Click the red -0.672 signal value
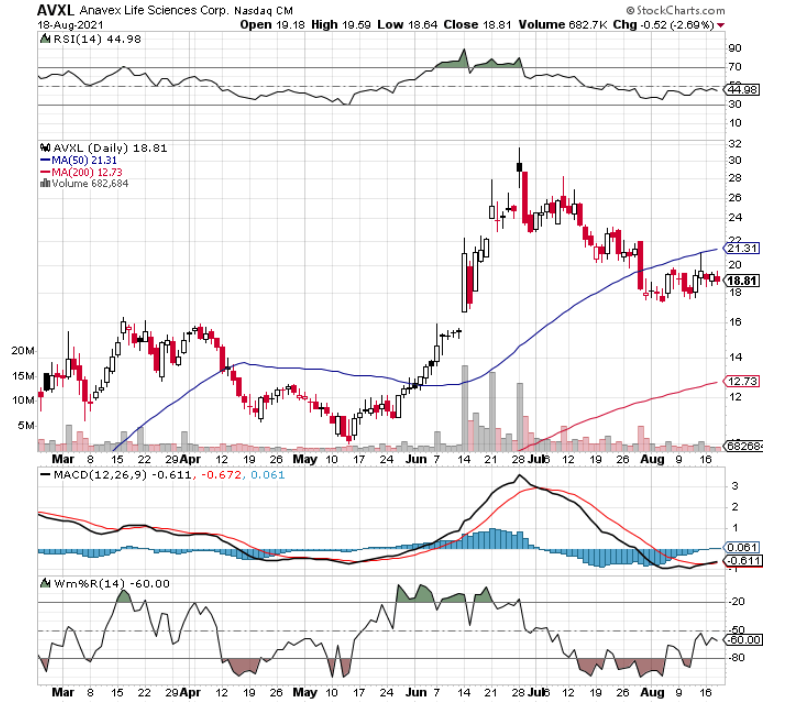This screenshot has height=708, width=793. (x=222, y=475)
